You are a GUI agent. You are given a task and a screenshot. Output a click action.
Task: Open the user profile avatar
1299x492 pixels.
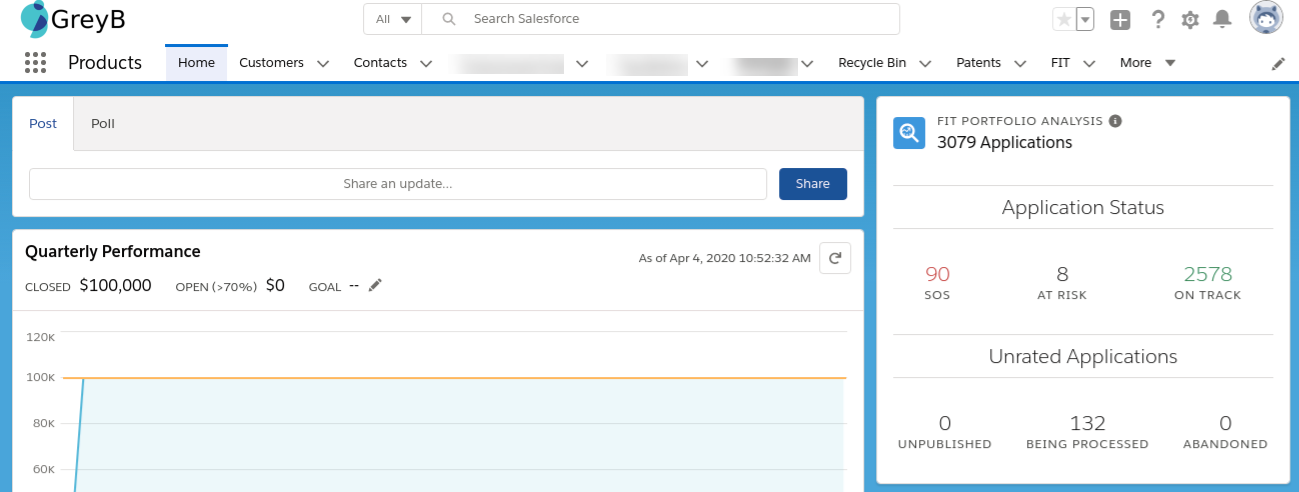[x=1266, y=18]
